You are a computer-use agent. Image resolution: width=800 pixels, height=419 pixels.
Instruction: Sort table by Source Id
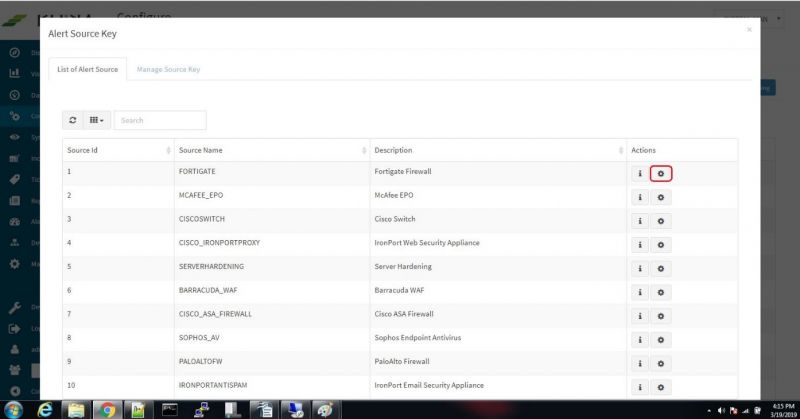click(118, 150)
